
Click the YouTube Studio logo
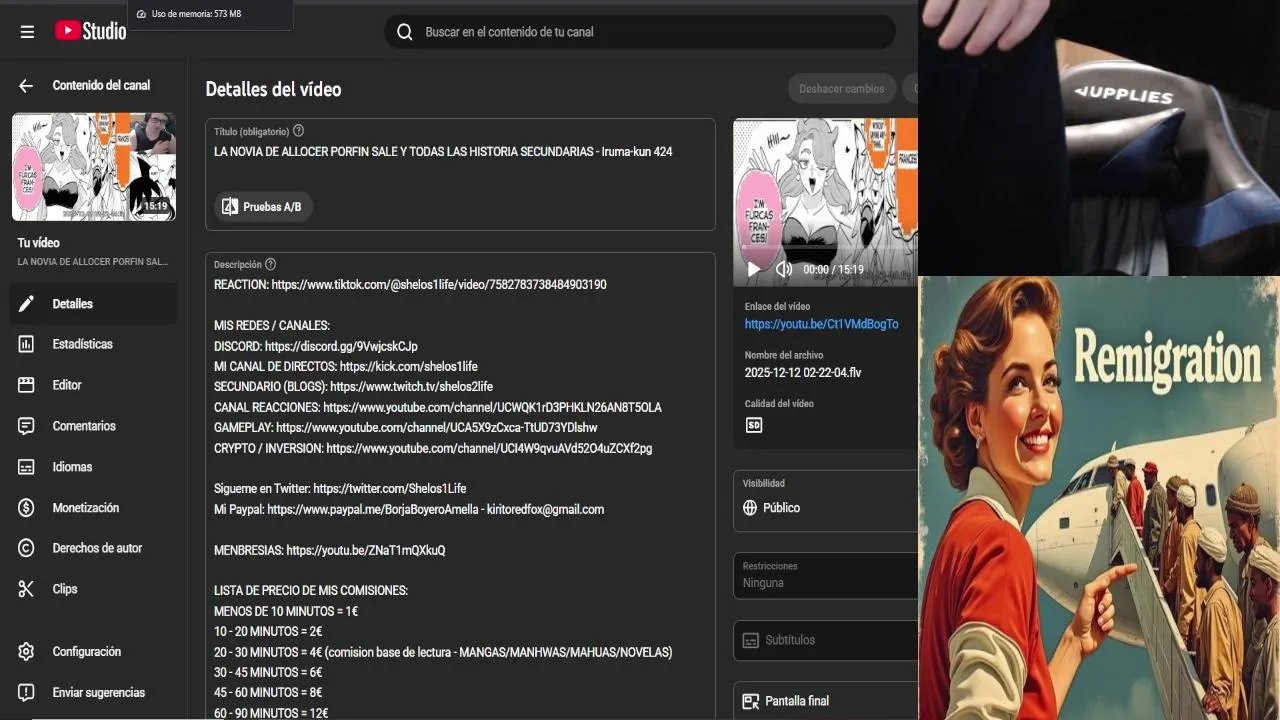tap(90, 31)
